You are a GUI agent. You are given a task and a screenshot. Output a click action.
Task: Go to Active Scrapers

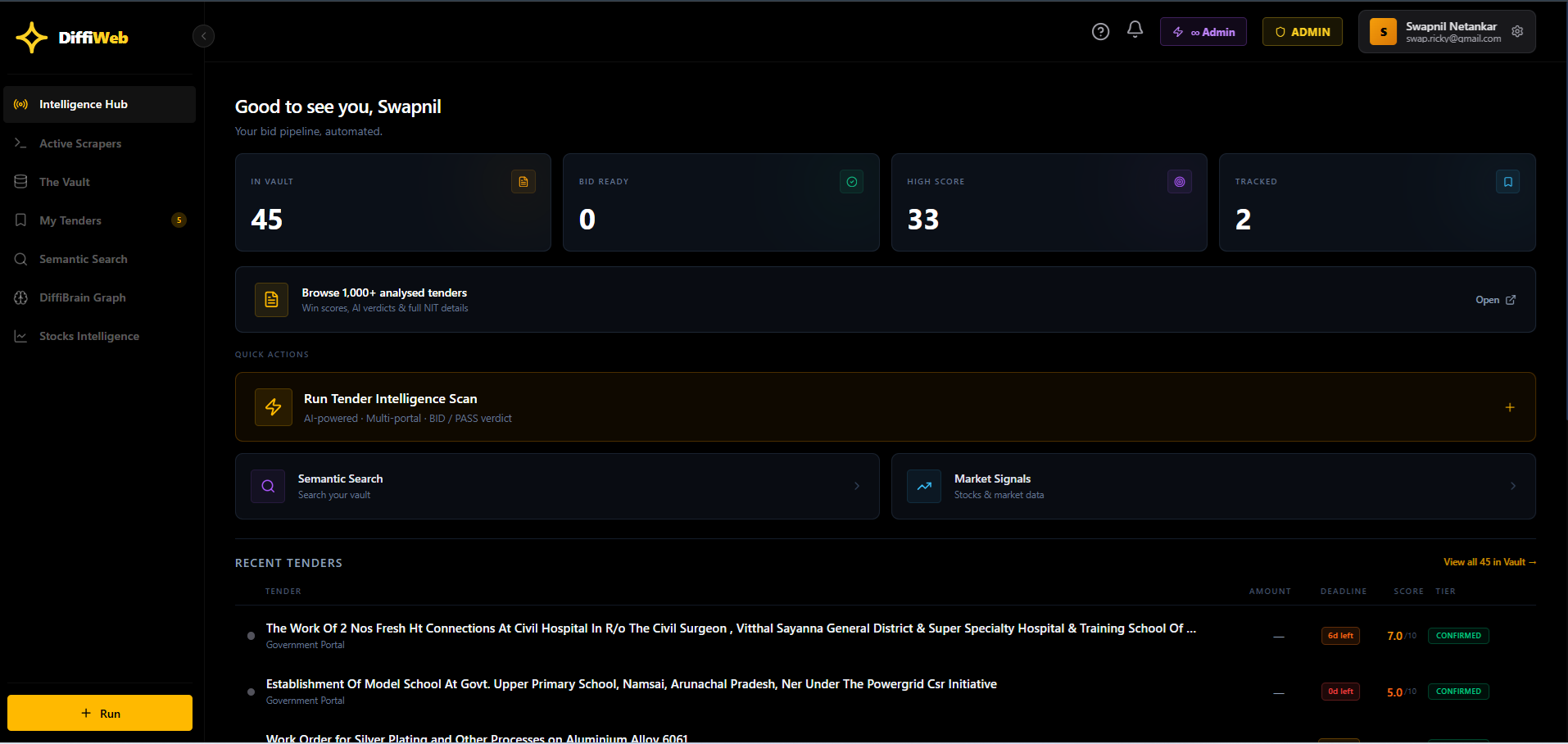pyautogui.click(x=100, y=143)
